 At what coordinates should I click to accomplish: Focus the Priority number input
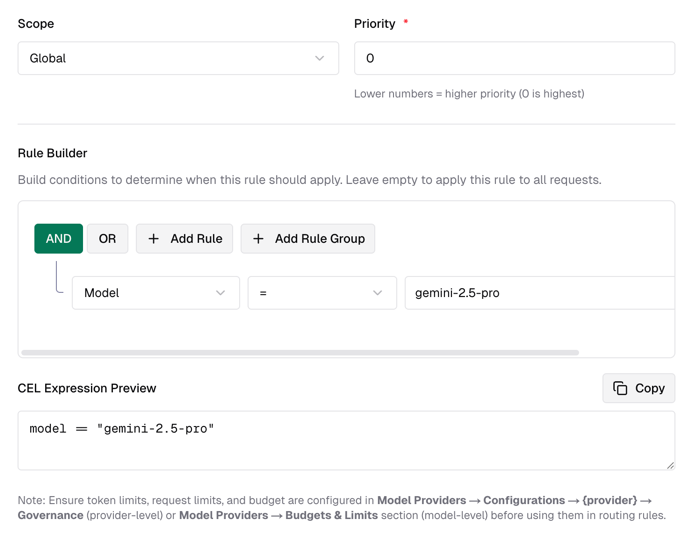514,59
